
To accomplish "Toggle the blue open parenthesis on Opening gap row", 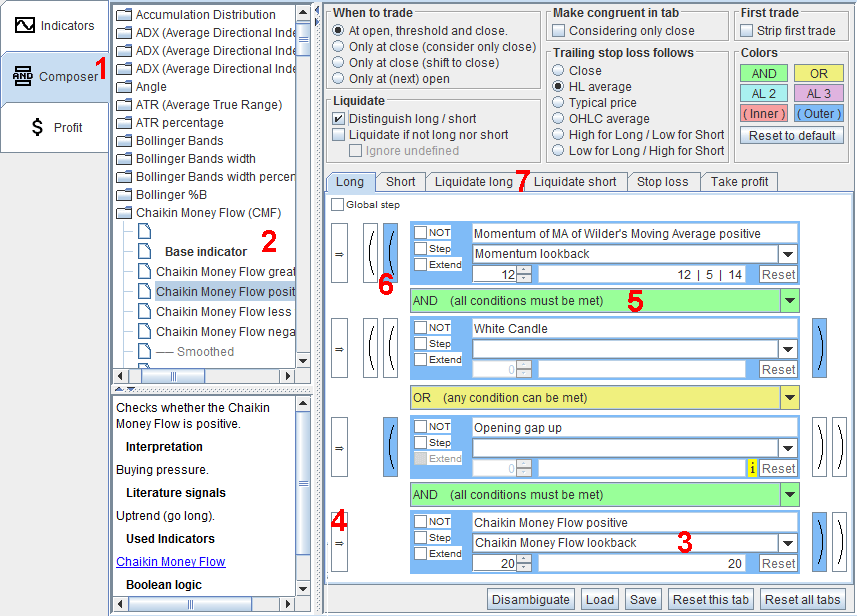I will tap(390, 447).
